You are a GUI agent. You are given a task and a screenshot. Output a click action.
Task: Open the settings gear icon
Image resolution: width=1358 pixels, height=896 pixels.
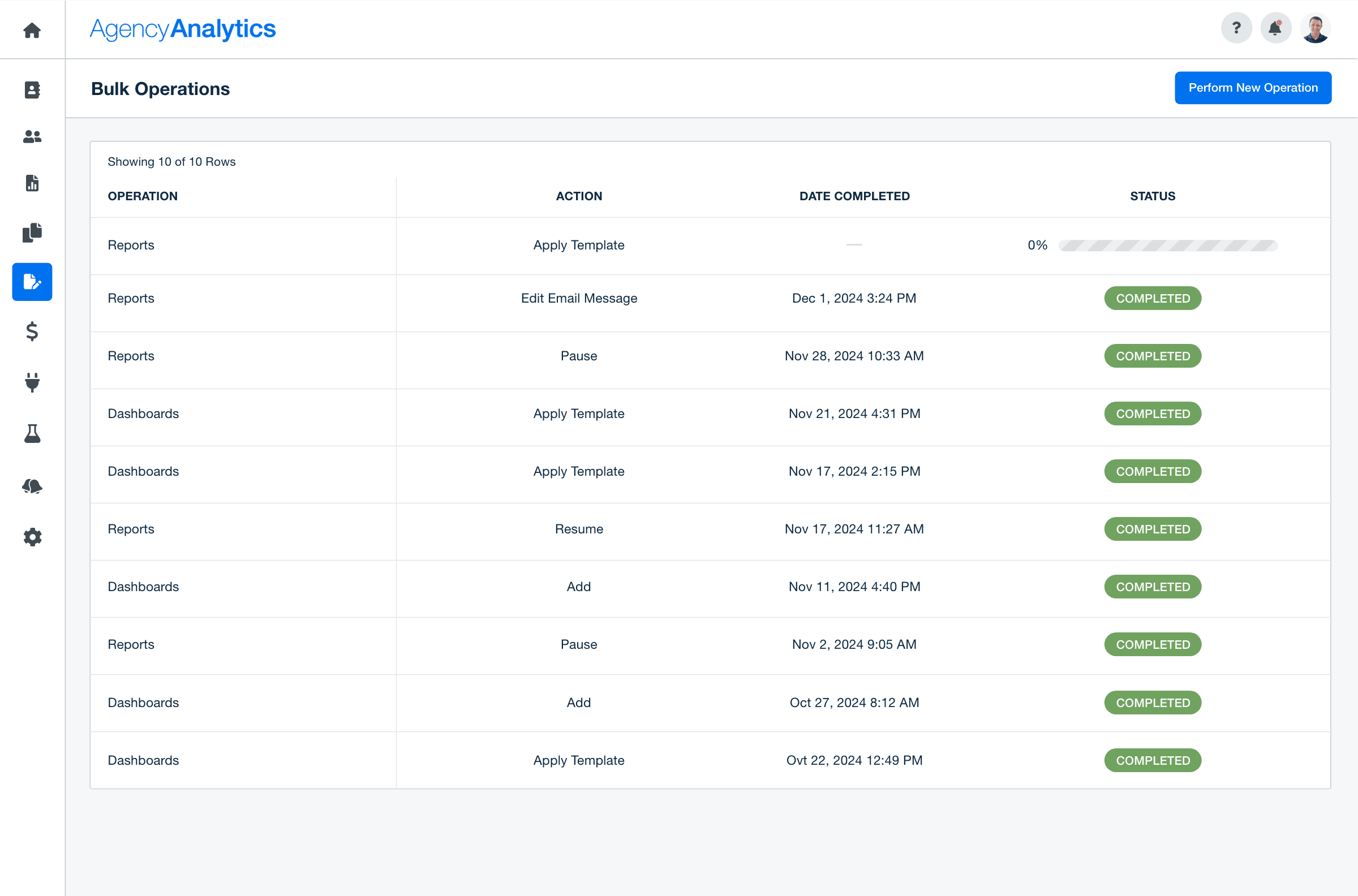point(32,537)
